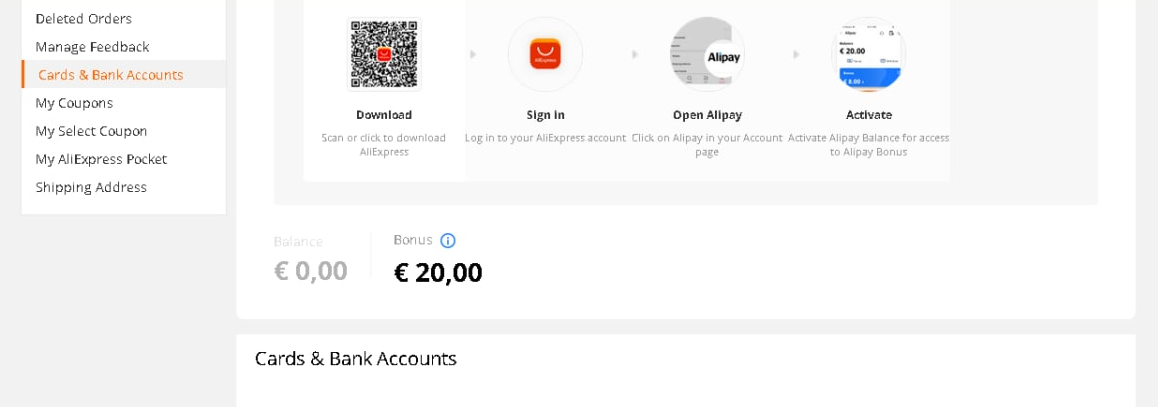Image resolution: width=1158 pixels, height=407 pixels.
Task: Click the orange AliExpress app icon
Action: 545,55
